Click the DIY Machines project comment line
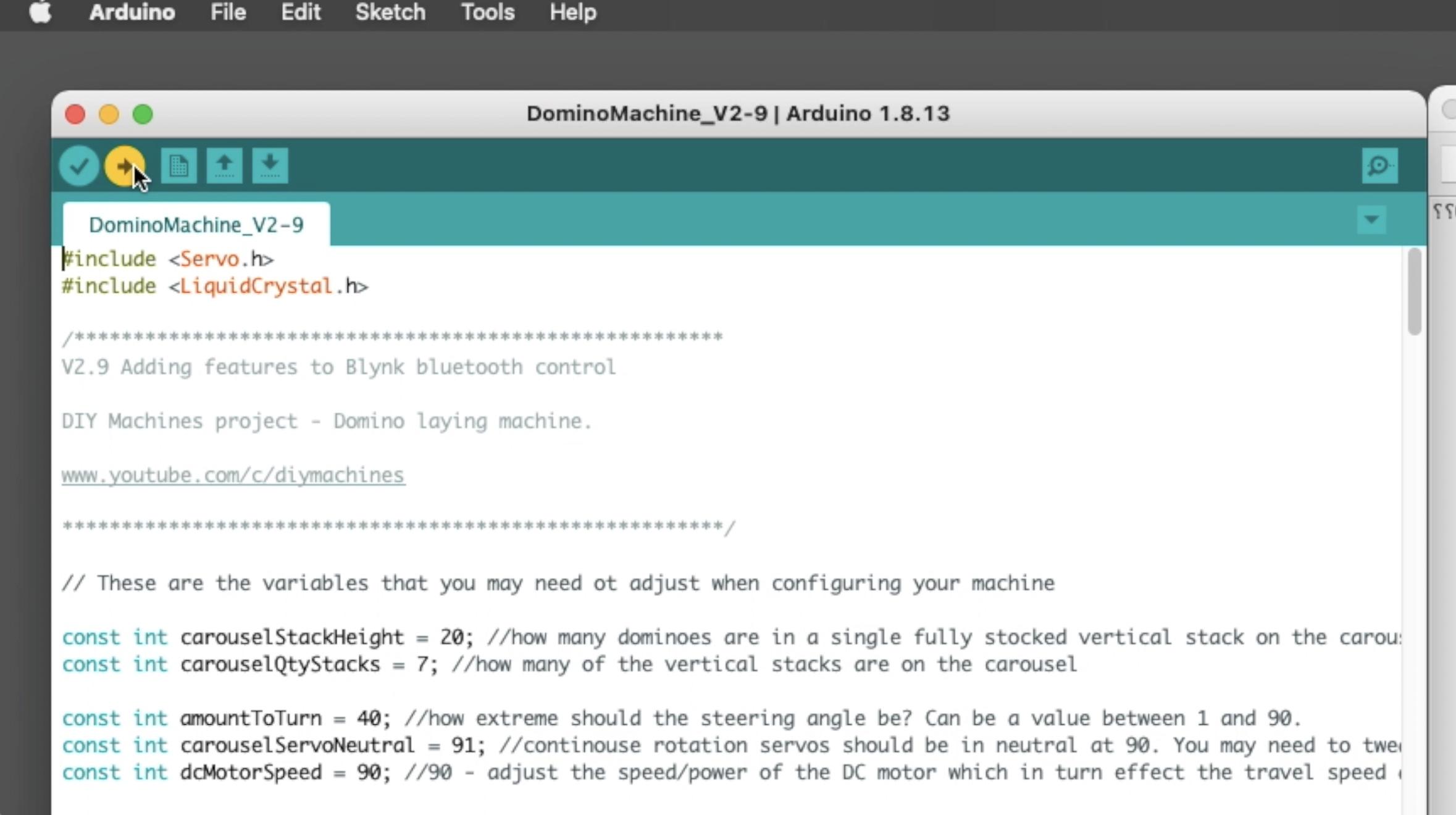 (327, 421)
